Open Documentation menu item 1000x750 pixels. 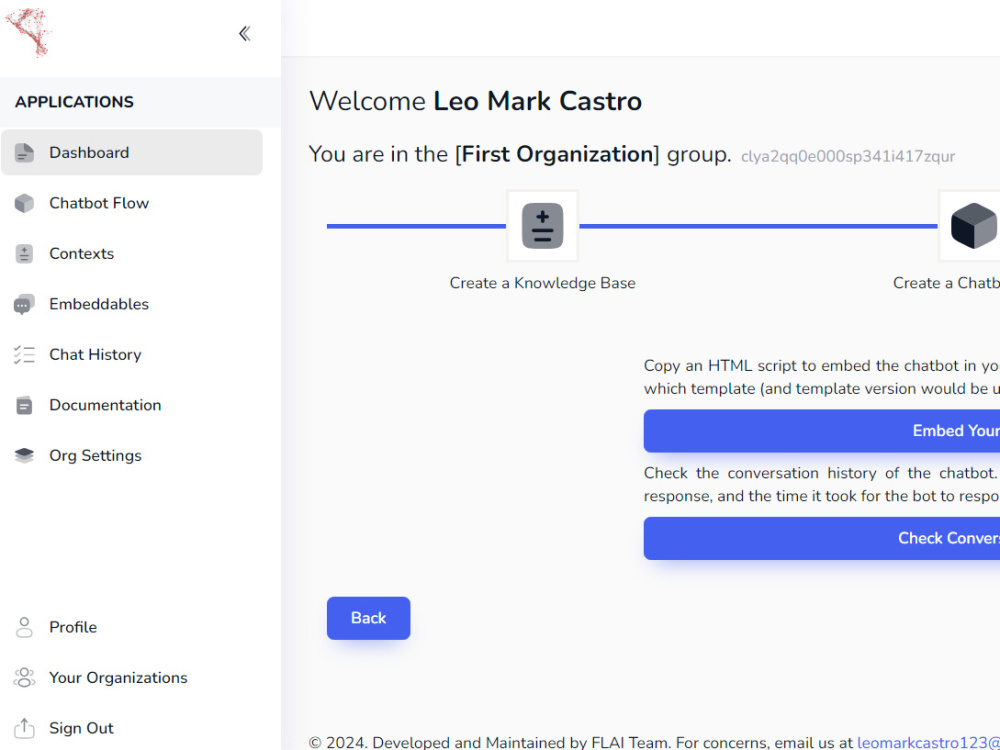pos(105,405)
